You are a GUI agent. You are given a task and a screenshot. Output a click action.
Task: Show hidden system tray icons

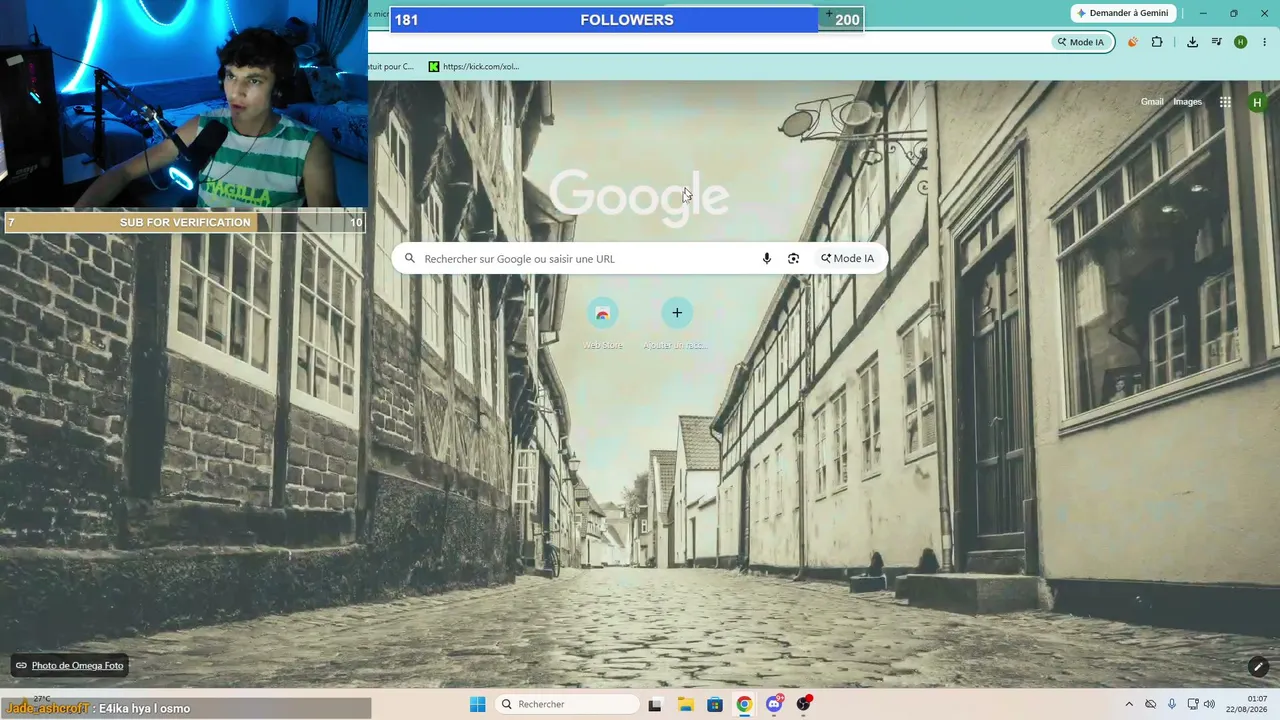coord(1129,704)
